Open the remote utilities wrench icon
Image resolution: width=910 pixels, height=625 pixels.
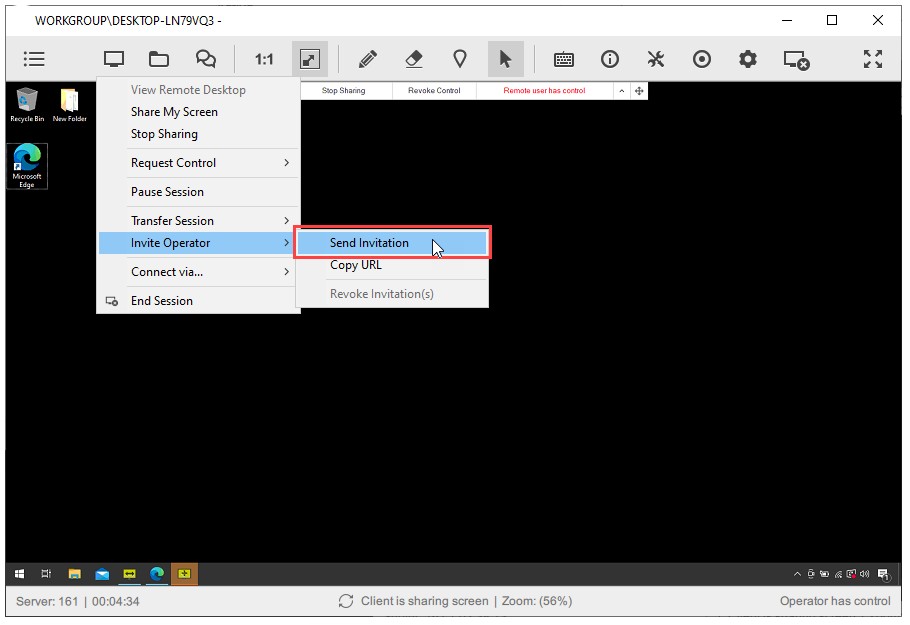[x=656, y=59]
